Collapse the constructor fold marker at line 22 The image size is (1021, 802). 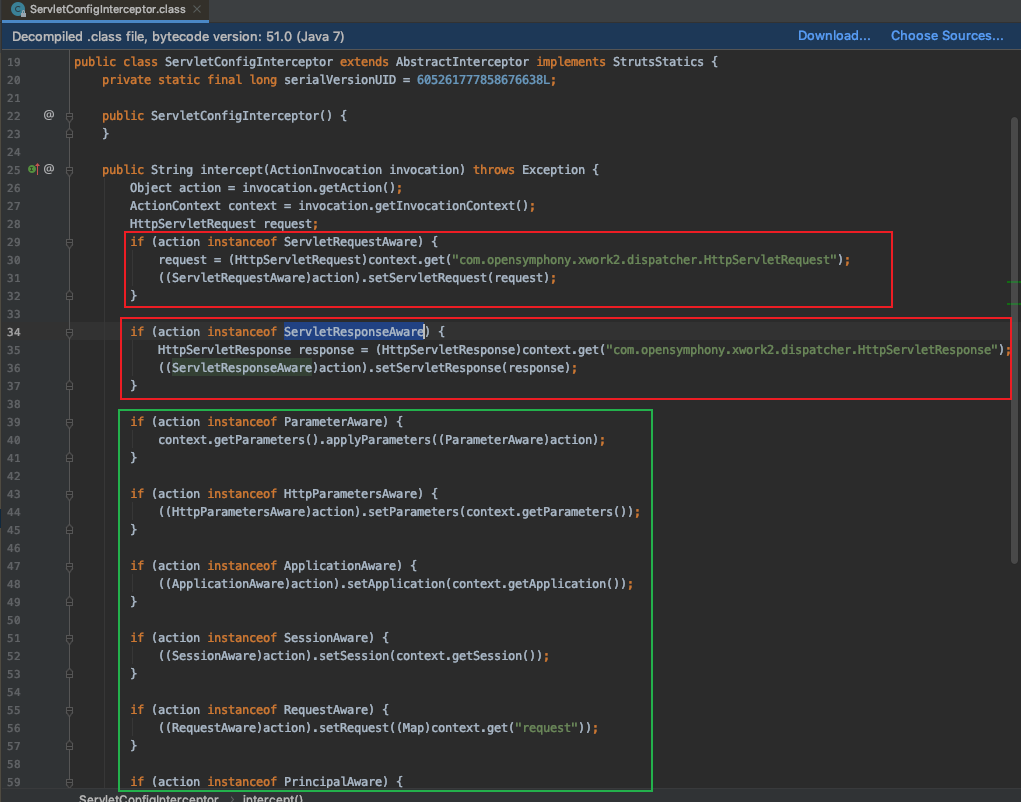pyautogui.click(x=69, y=116)
